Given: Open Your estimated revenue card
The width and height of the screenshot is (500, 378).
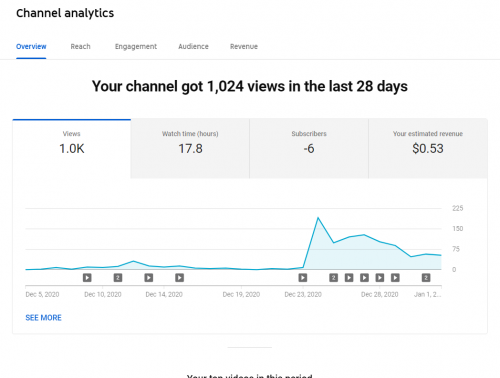Looking at the screenshot, I should click(x=428, y=149).
